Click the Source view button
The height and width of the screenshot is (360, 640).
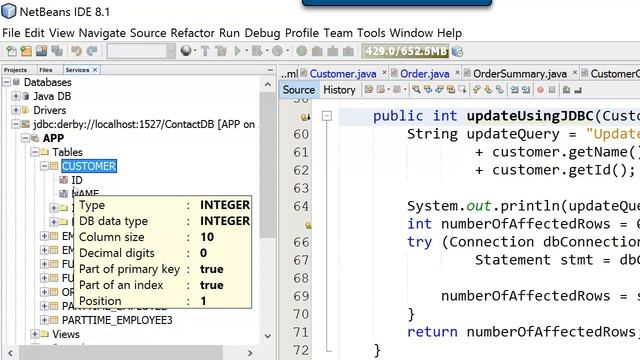click(299, 90)
